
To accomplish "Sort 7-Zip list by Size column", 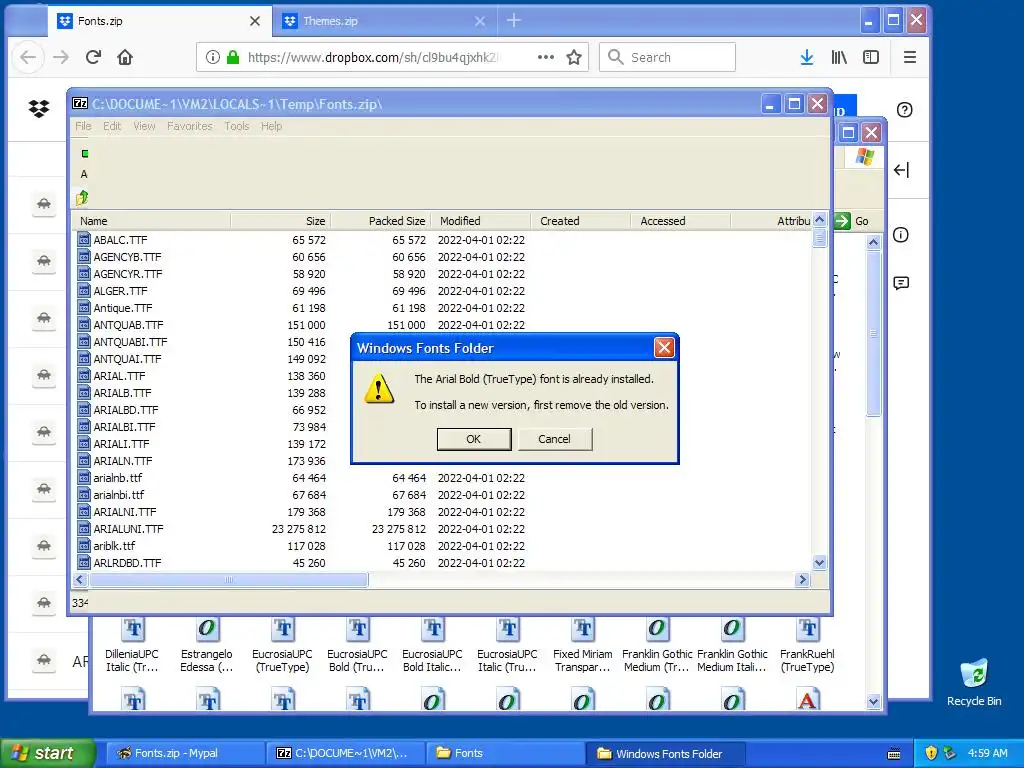I will pos(280,221).
